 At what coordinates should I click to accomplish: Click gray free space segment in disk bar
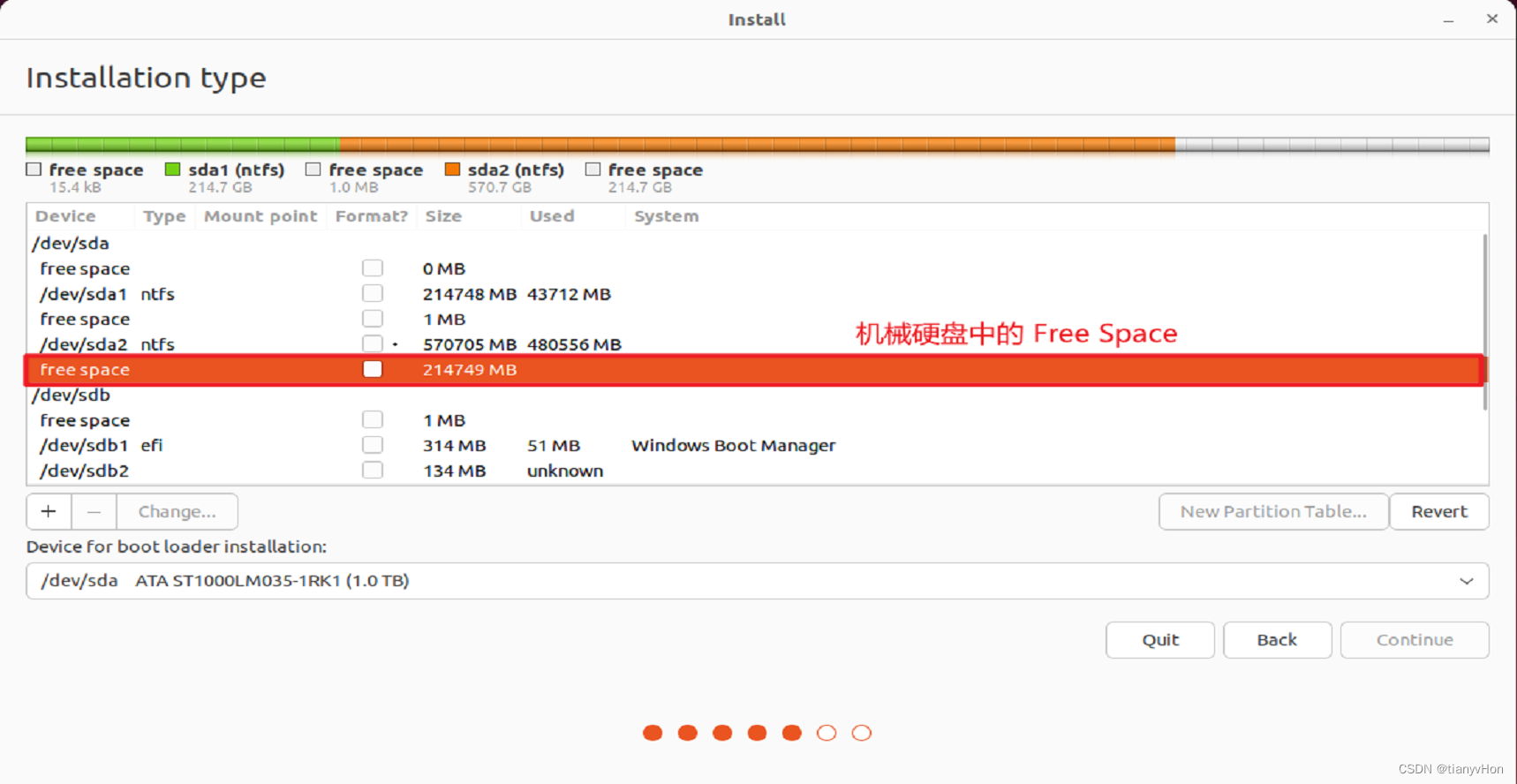[x=1332, y=145]
